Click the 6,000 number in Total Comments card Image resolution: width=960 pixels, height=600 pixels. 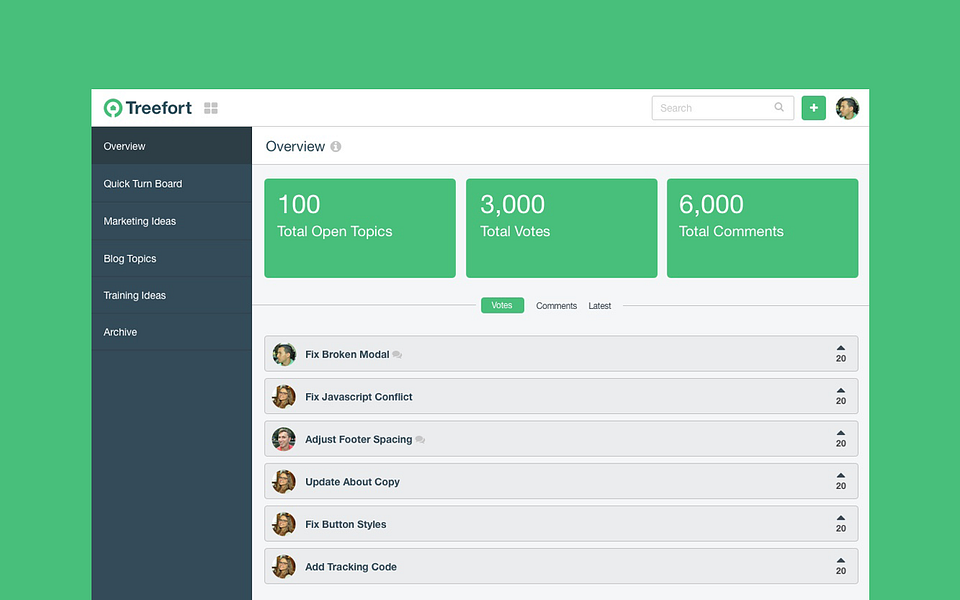click(x=711, y=204)
